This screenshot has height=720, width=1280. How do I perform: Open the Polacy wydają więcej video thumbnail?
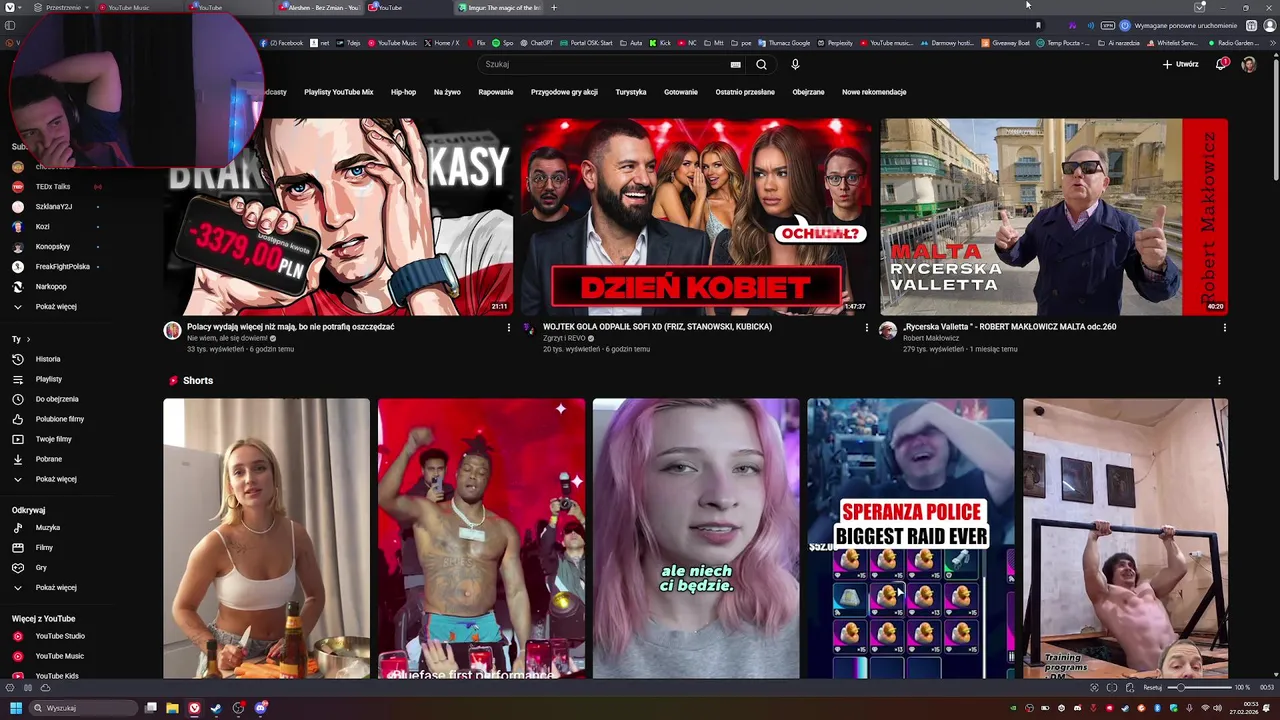click(338, 217)
